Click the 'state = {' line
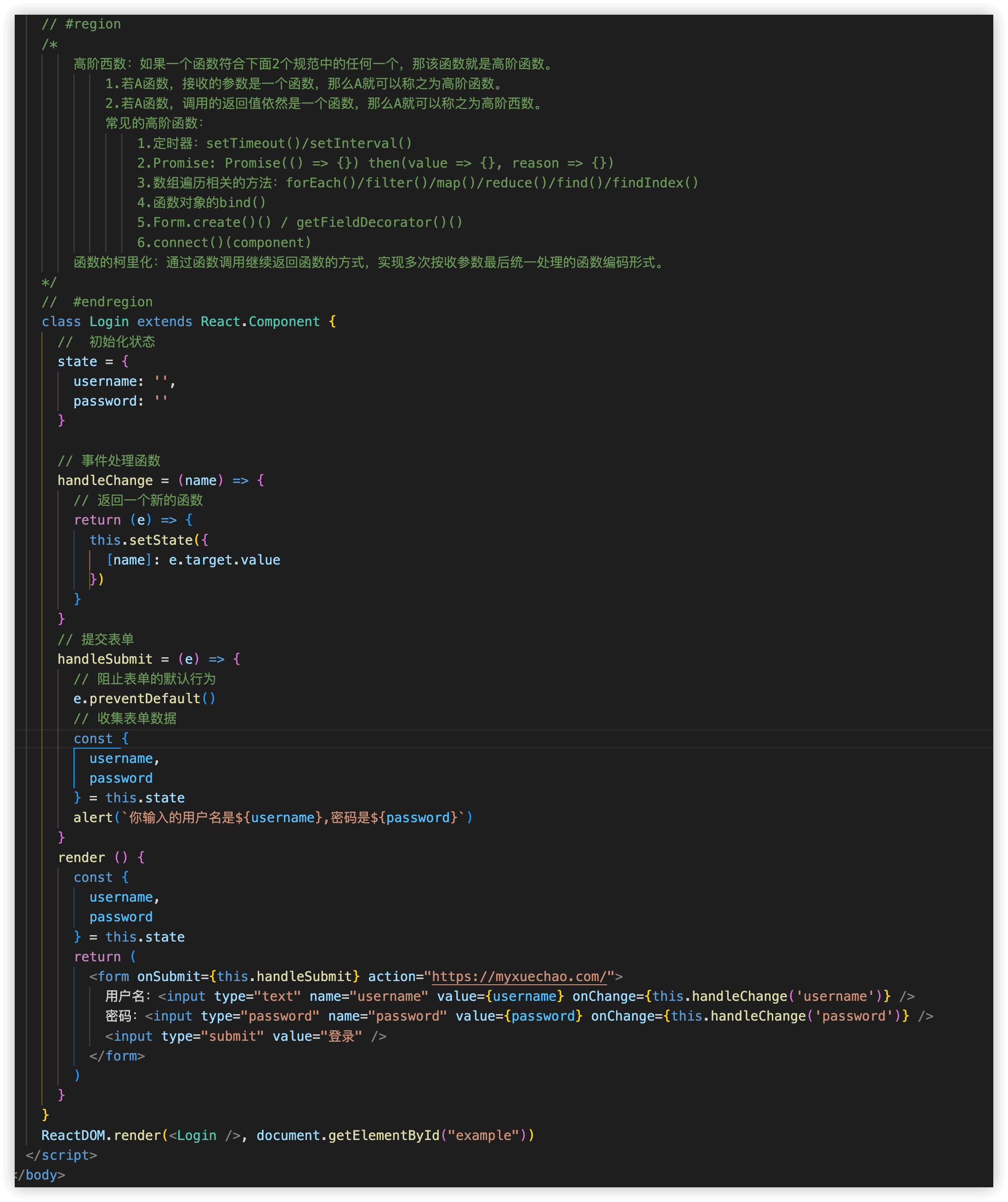The width and height of the screenshot is (1008, 1202). pyautogui.click(x=93, y=361)
